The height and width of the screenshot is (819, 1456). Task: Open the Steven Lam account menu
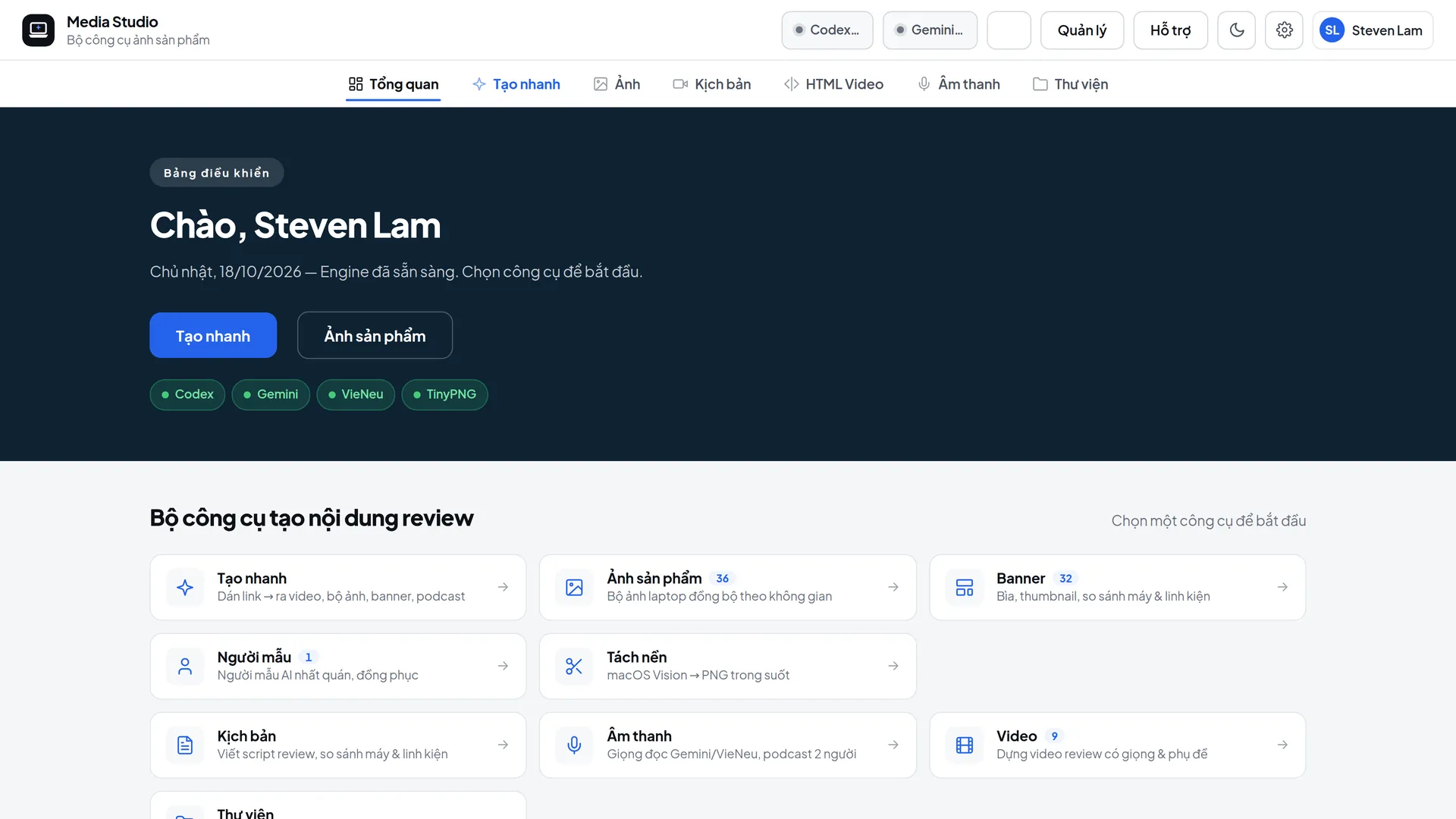[1373, 30]
